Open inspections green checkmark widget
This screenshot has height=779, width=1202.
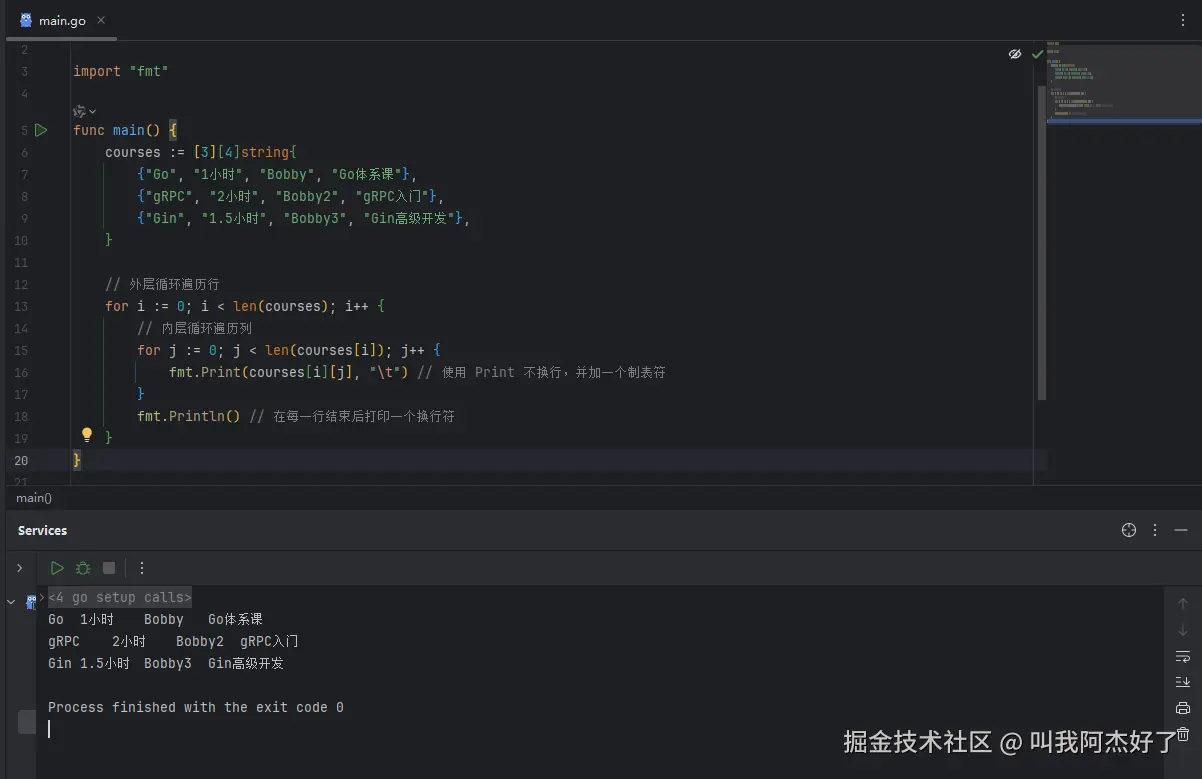click(x=1038, y=54)
